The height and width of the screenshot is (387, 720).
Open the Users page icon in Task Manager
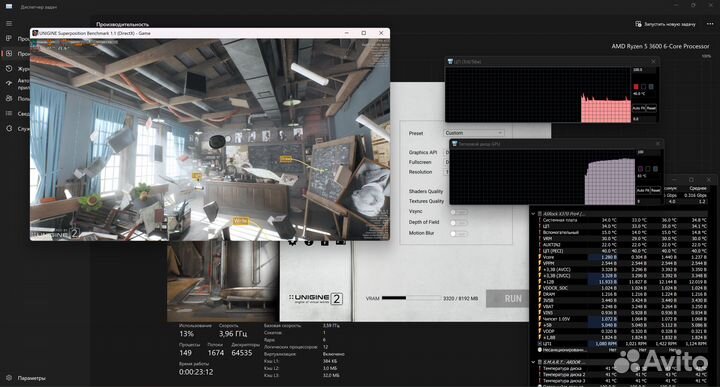click(x=9, y=98)
